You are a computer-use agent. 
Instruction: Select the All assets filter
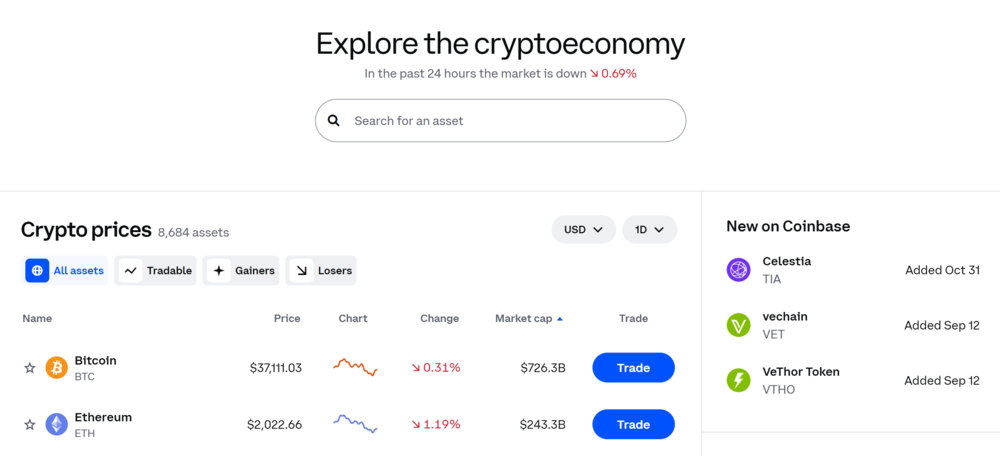tap(66, 271)
